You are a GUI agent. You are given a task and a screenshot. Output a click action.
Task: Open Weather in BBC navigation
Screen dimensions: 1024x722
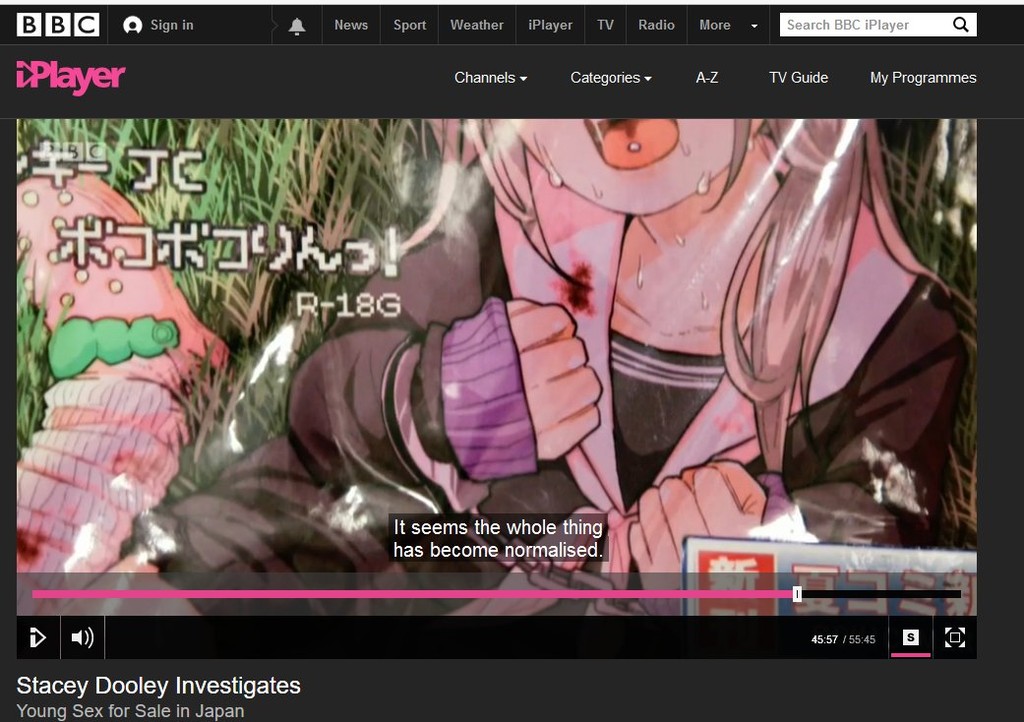pos(477,25)
